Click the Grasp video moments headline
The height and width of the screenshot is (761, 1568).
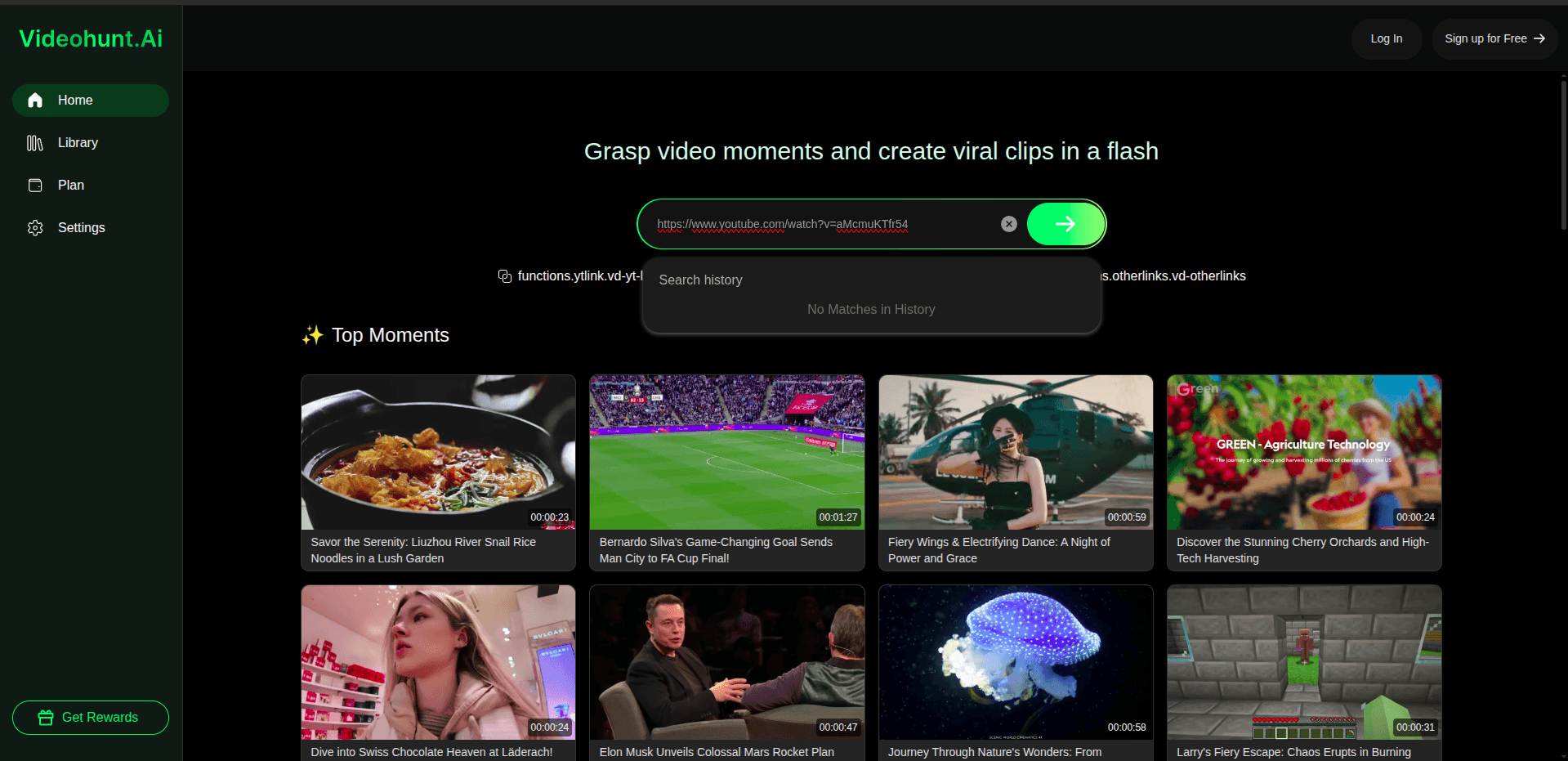point(871,151)
